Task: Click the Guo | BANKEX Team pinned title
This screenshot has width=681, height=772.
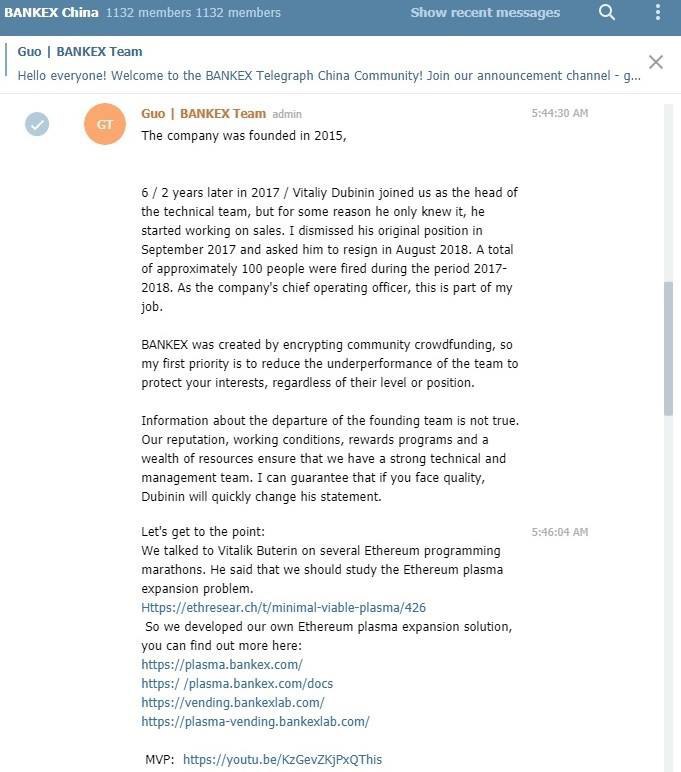Action: click(x=80, y=51)
